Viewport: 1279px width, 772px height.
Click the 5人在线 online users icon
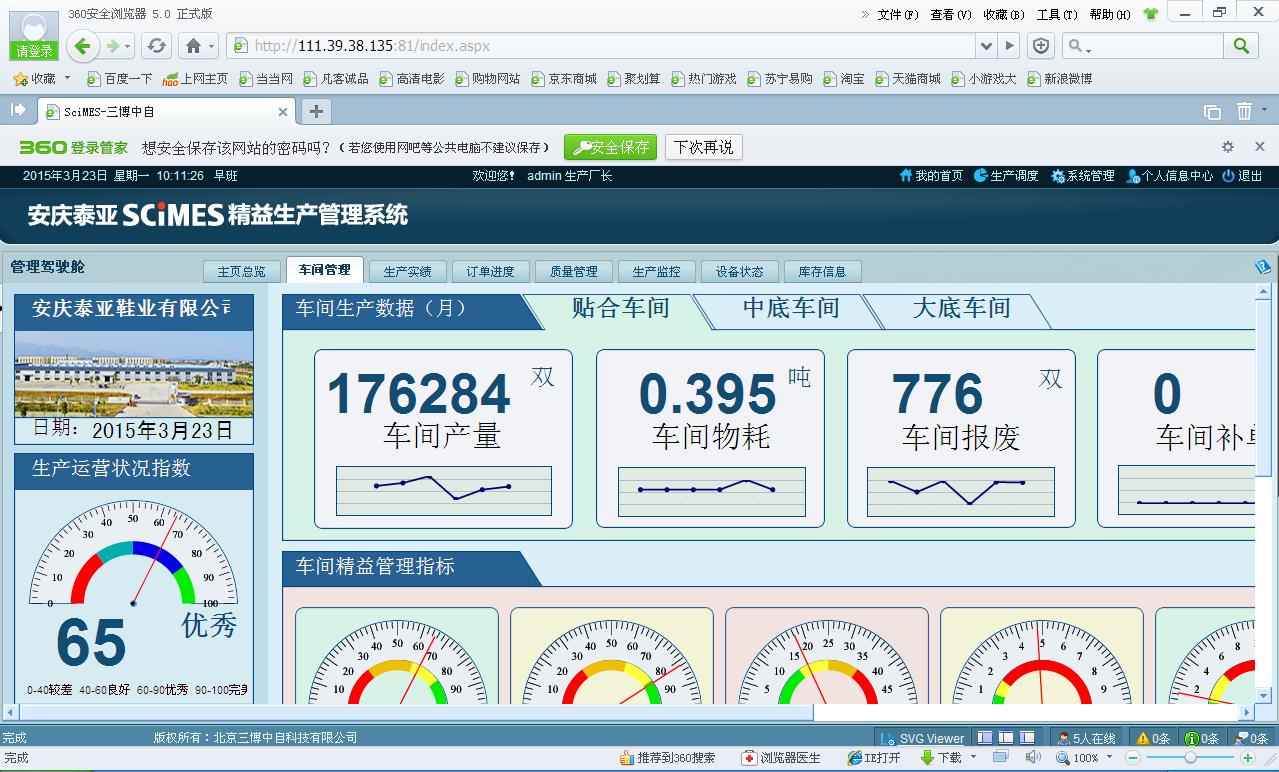coord(1064,739)
